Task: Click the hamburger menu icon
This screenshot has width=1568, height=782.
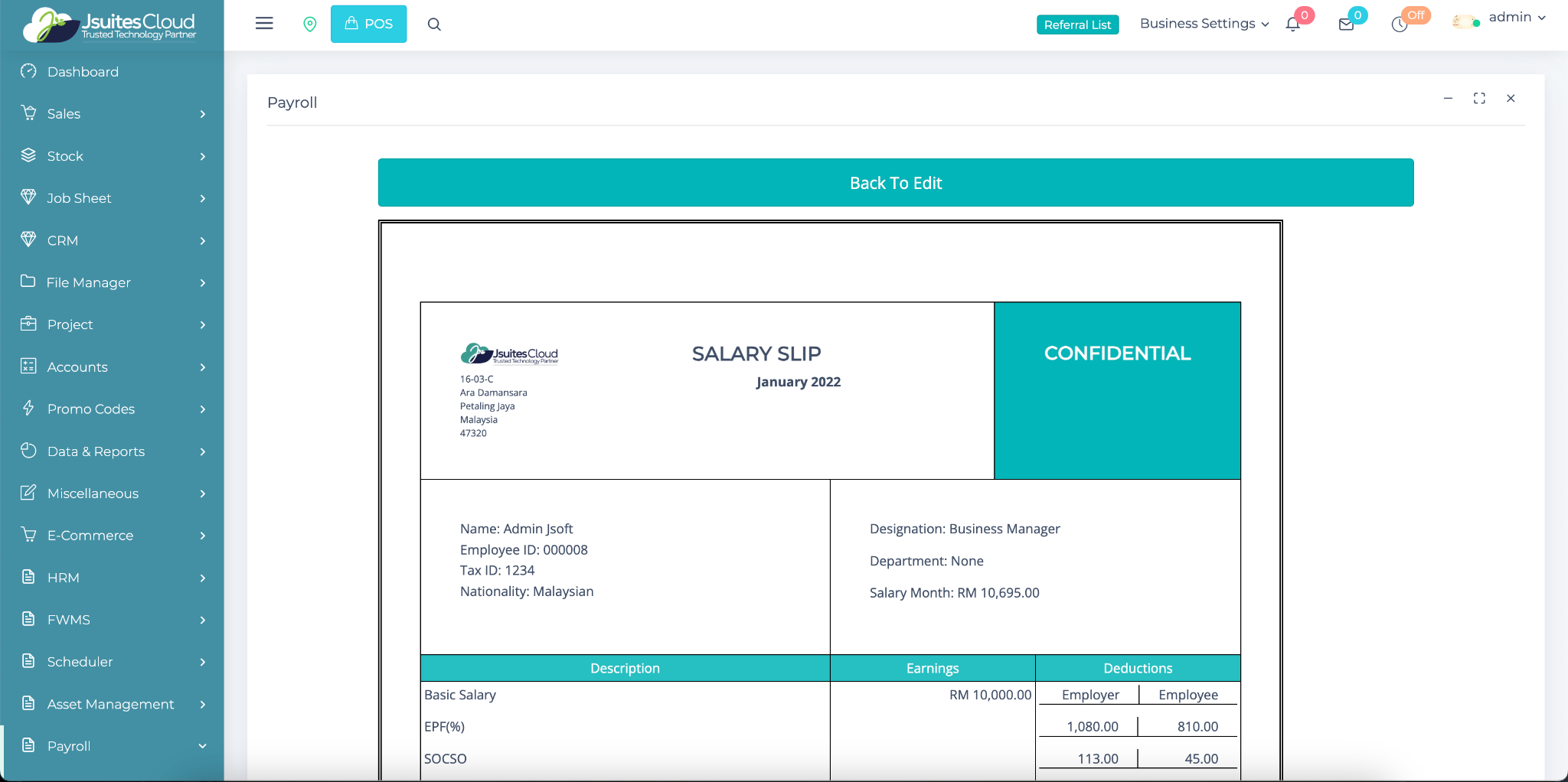Action: tap(264, 24)
